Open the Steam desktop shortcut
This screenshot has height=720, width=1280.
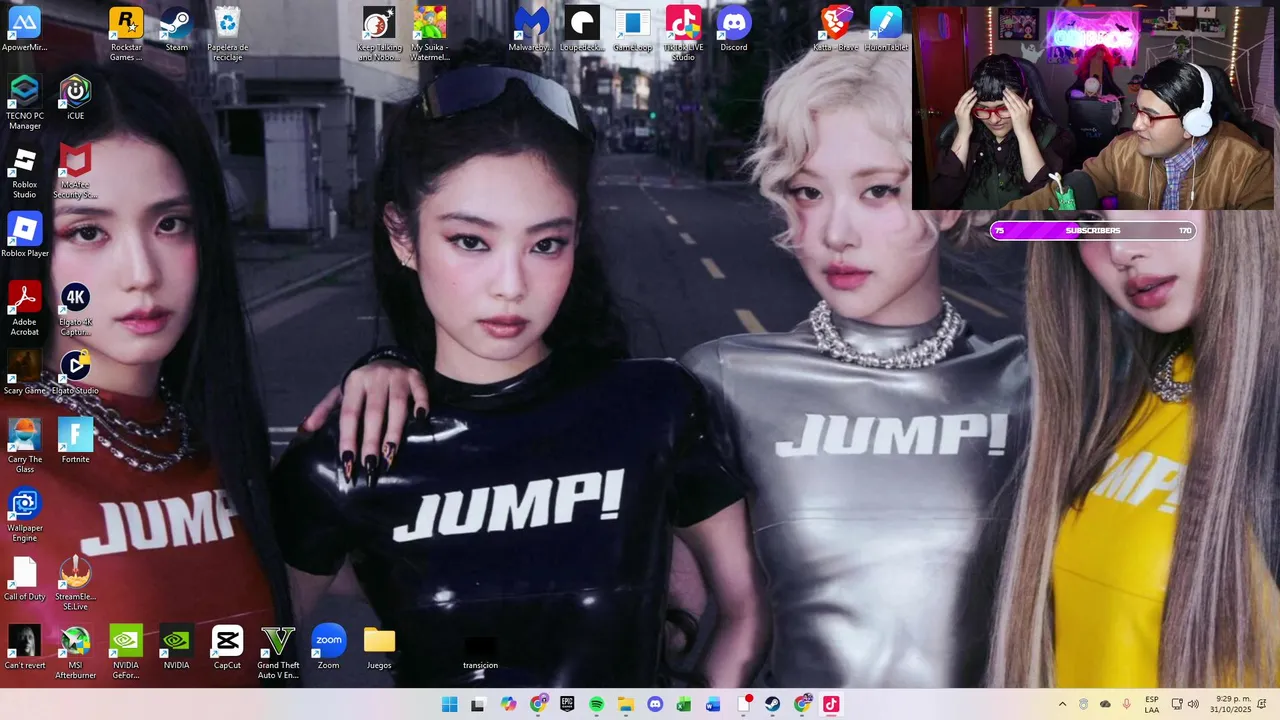176,29
